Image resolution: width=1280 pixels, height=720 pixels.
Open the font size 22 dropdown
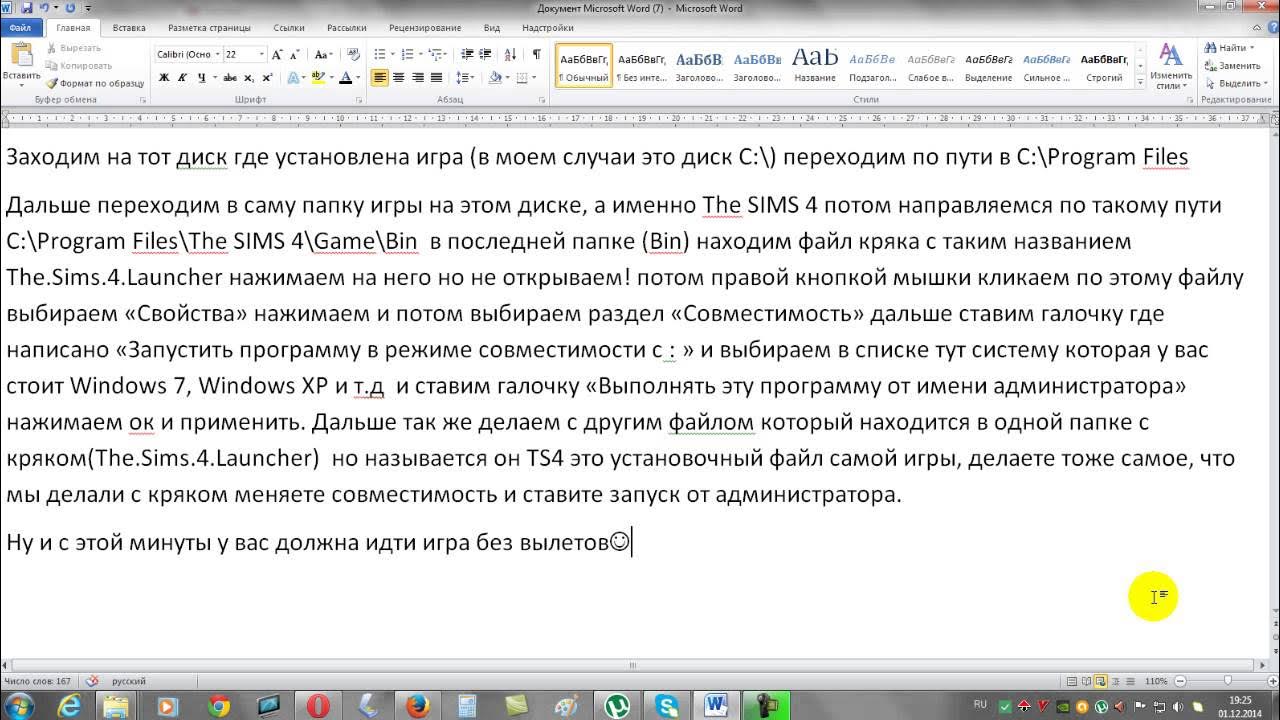tap(262, 54)
